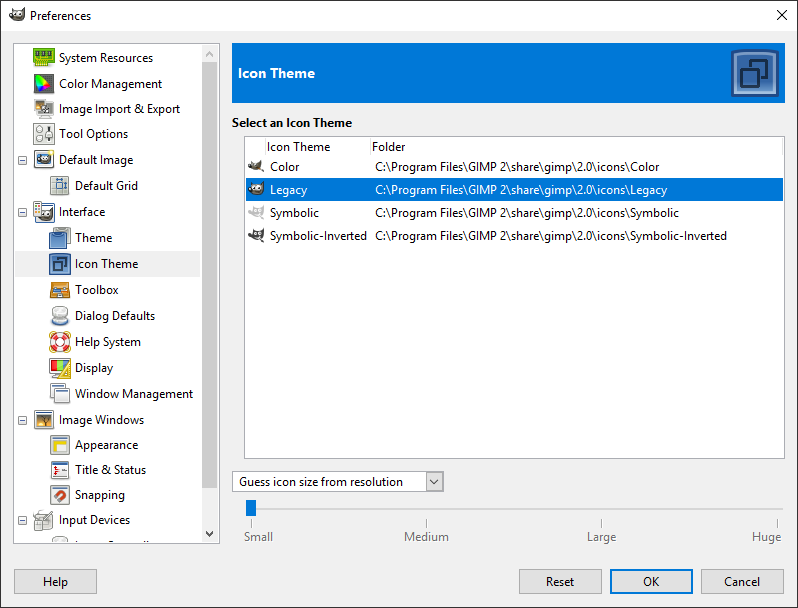Click the icon size slider handle
The height and width of the screenshot is (608, 798).
[x=251, y=508]
